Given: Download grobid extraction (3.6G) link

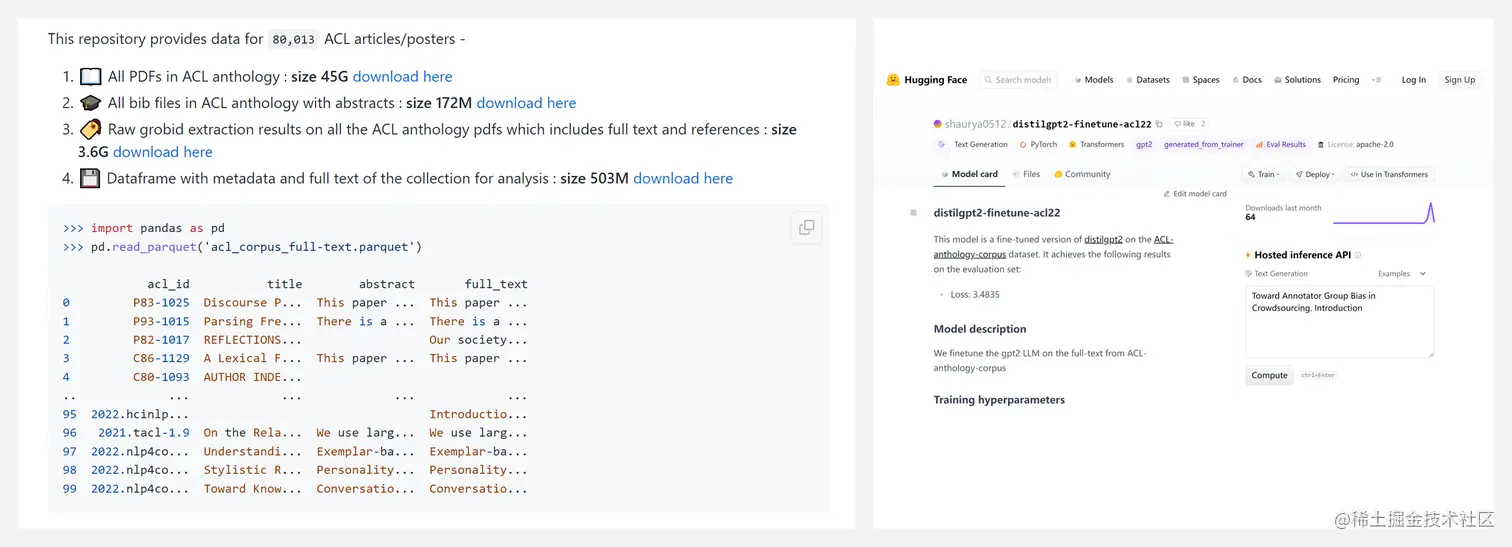Looking at the screenshot, I should [x=162, y=152].
